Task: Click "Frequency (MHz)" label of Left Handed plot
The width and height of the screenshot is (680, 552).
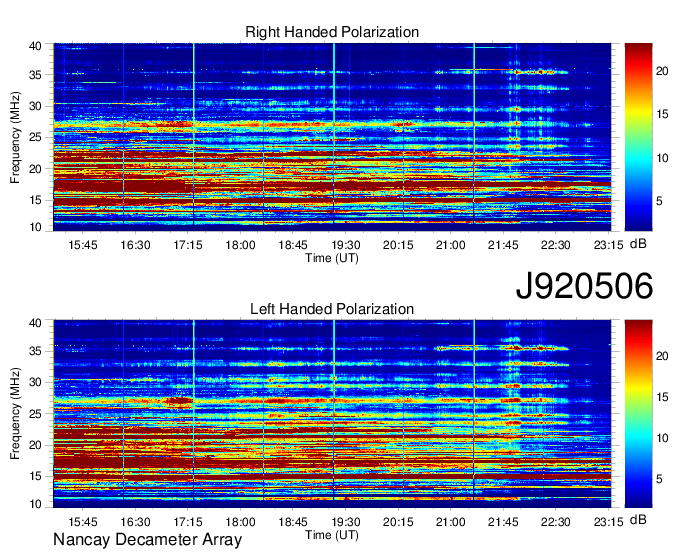Action: (x=15, y=414)
